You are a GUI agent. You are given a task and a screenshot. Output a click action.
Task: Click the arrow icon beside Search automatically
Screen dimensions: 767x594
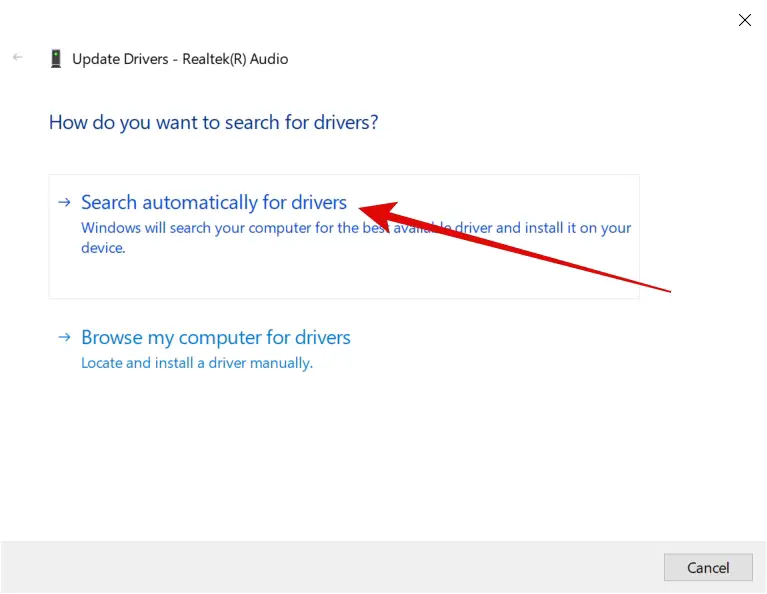pyautogui.click(x=65, y=202)
